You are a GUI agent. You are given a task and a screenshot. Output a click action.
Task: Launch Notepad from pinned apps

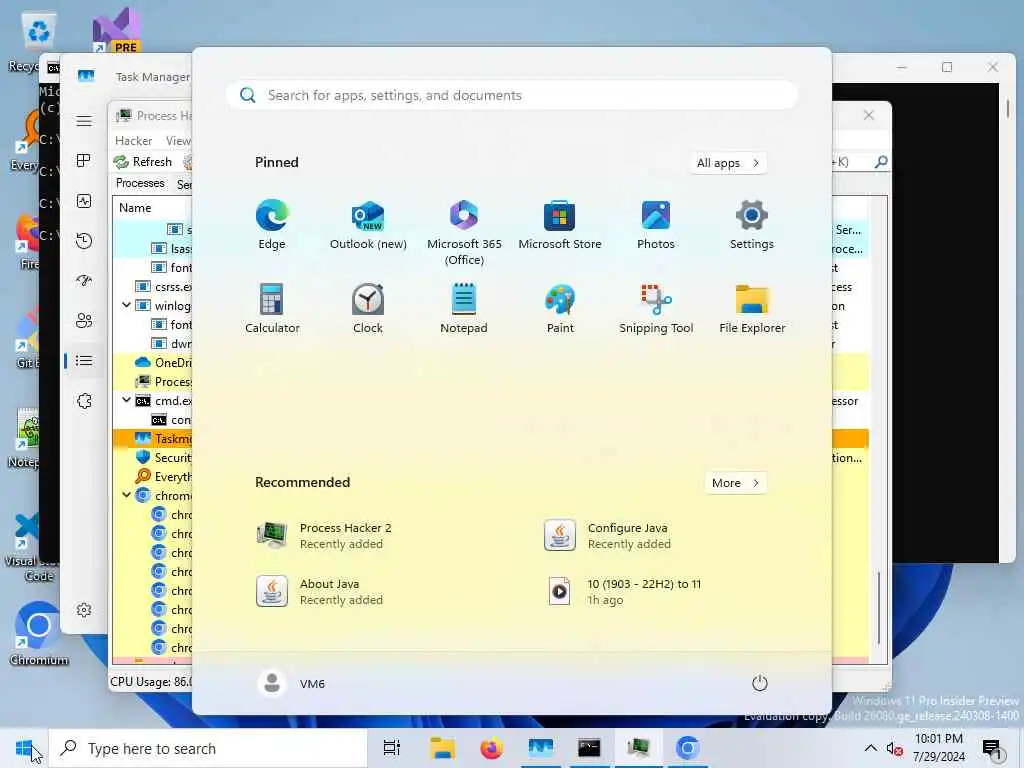pyautogui.click(x=464, y=309)
